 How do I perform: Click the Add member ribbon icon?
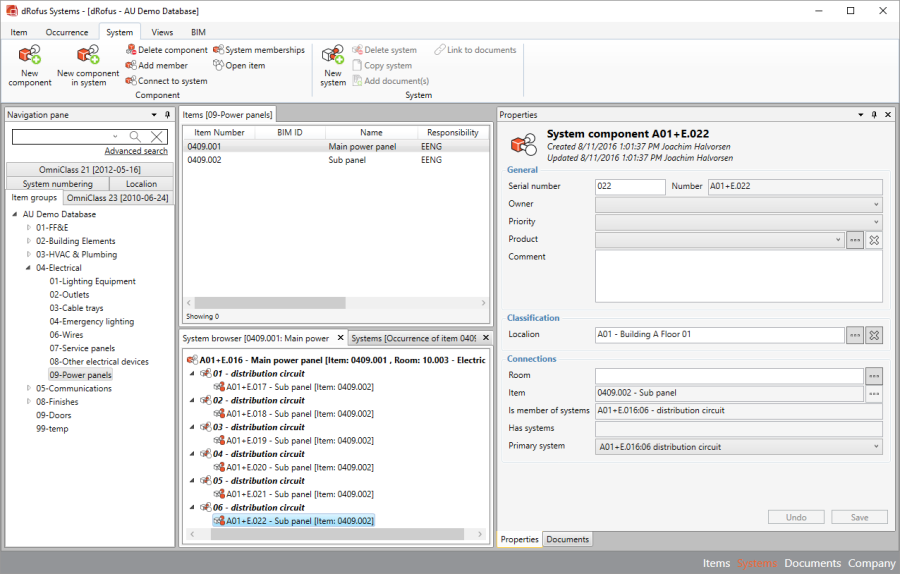click(x=131, y=66)
